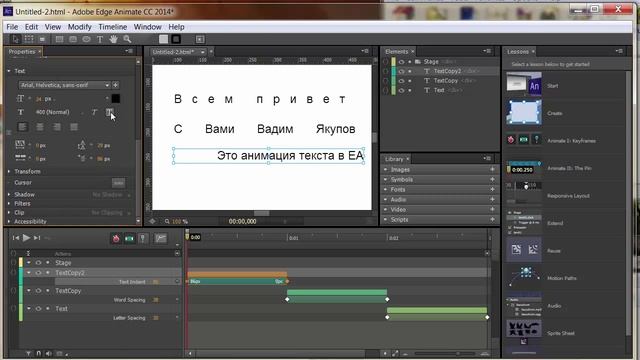Align text center
640x360 pixels.
click(x=40, y=127)
